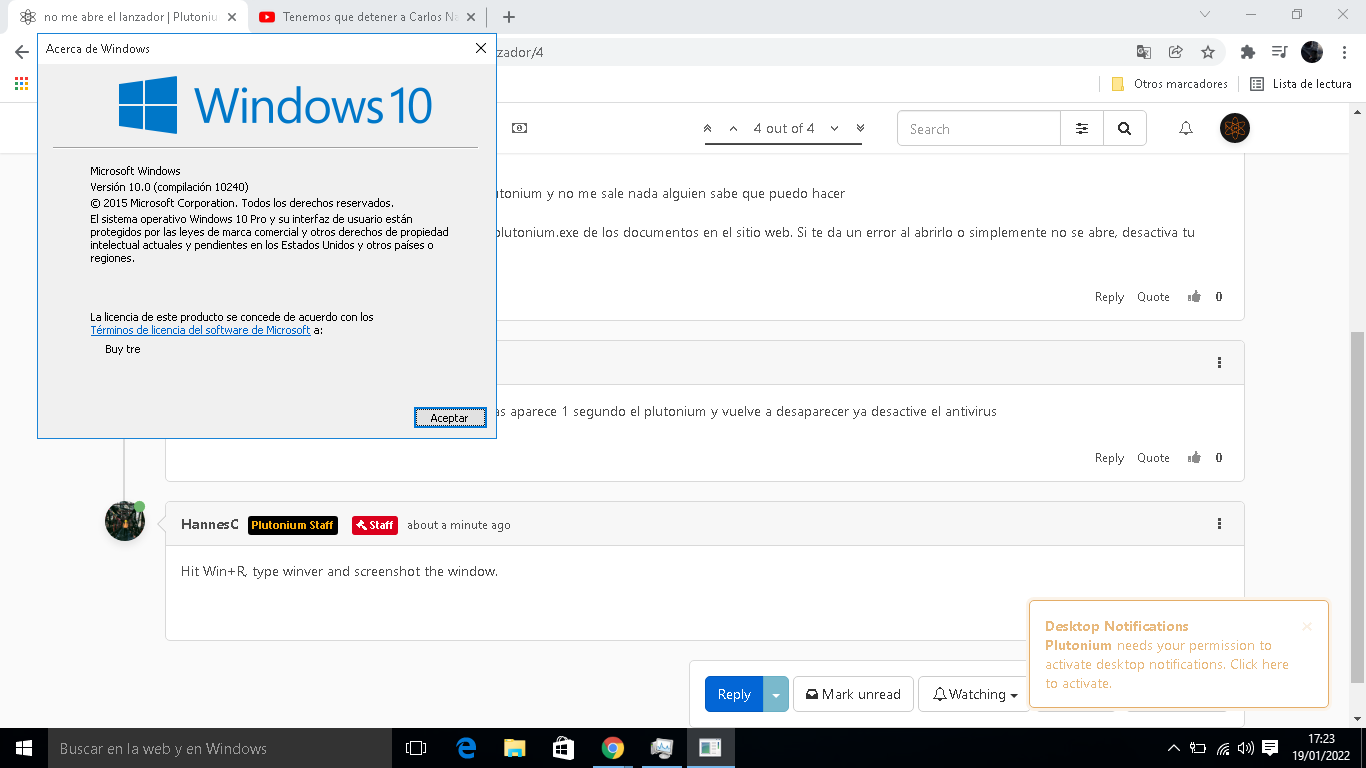Viewport: 1366px width, 768px height.
Task: Select the 'no me abre el lanzador' Plutonium tab
Action: [x=130, y=17]
